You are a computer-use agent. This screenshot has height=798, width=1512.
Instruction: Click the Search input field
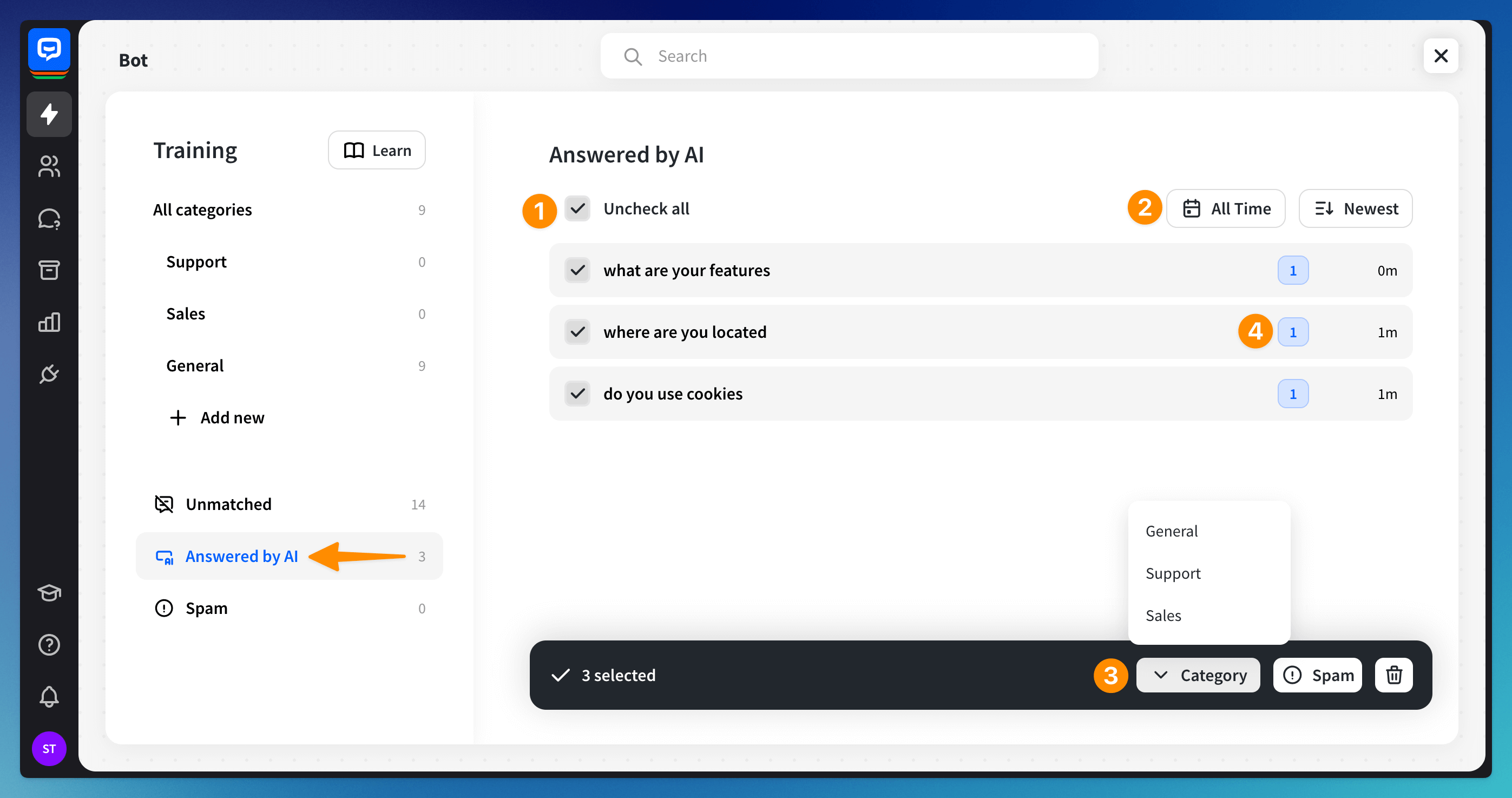click(x=849, y=56)
